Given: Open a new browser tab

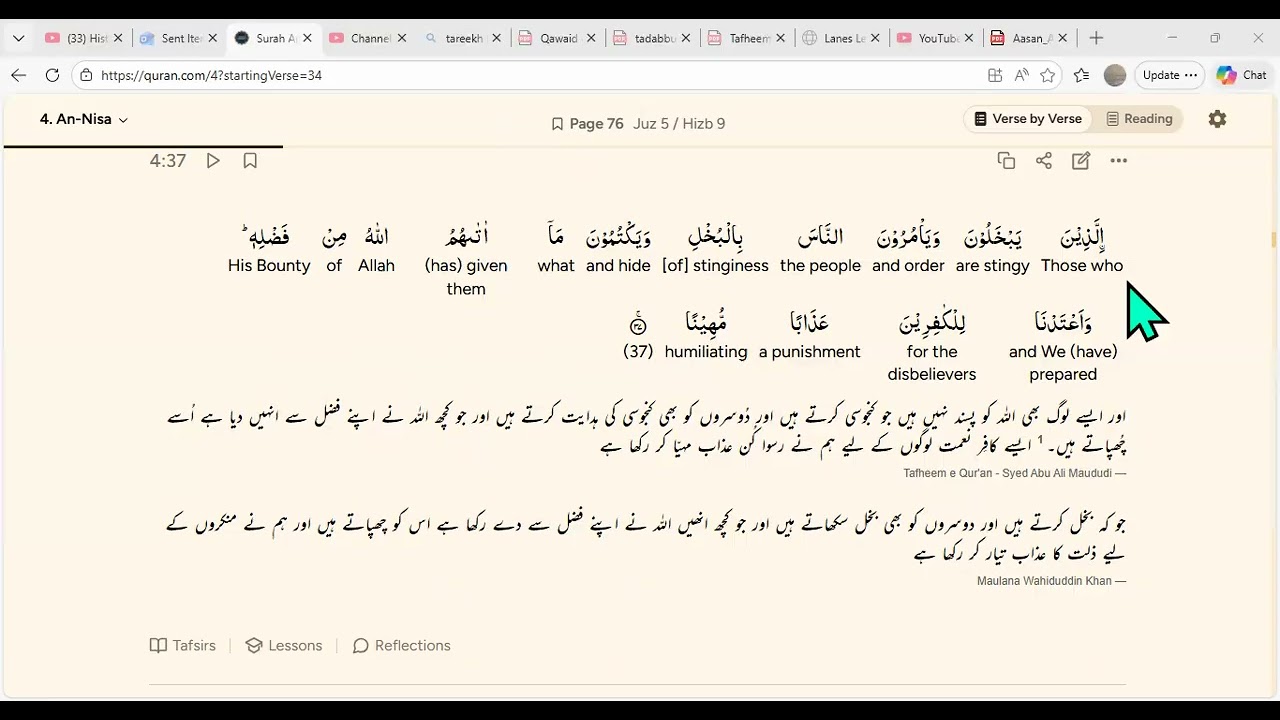Looking at the screenshot, I should click(x=1096, y=38).
